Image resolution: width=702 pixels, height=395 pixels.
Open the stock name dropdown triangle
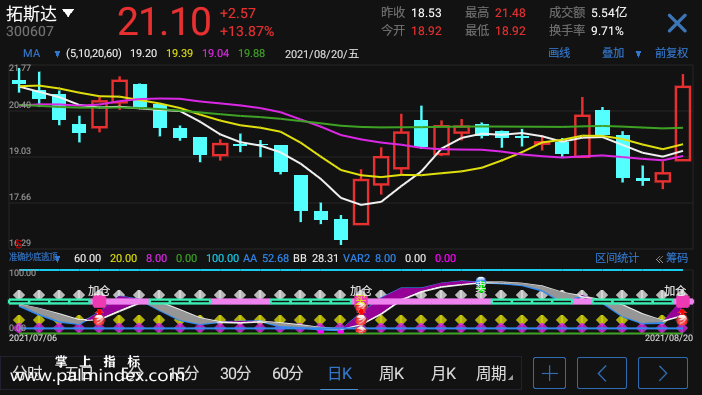point(68,13)
